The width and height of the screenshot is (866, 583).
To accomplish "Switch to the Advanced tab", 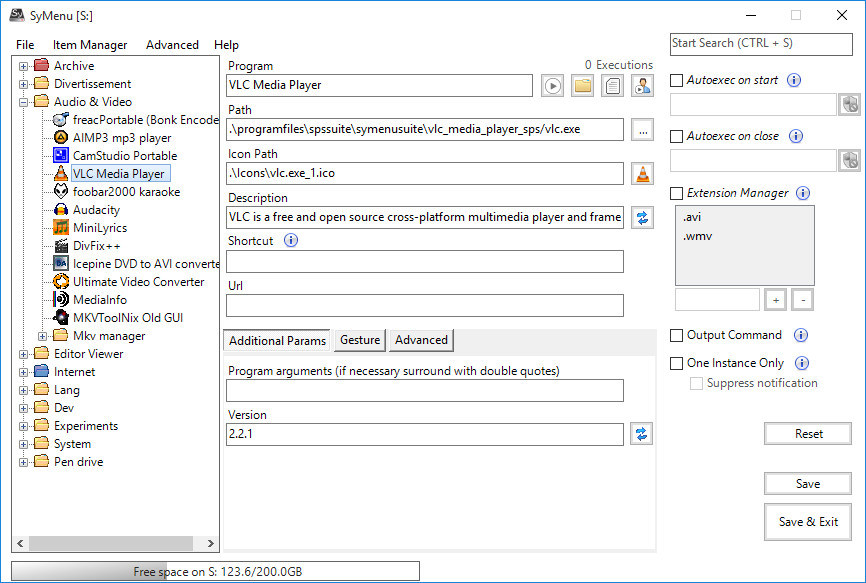I will tap(421, 340).
